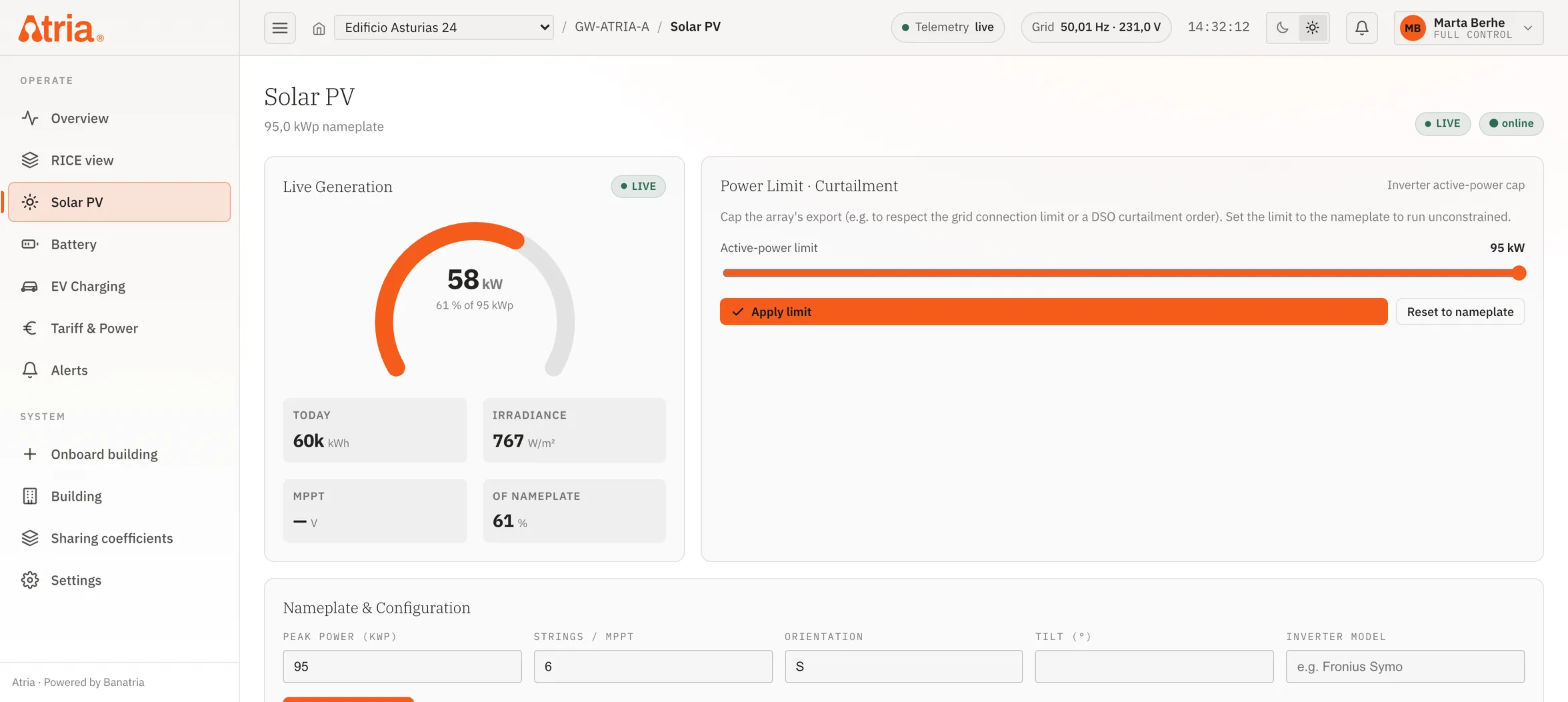Click the Live Generation gauge arc
Viewport: 1568px width, 702px height.
coord(475,299)
